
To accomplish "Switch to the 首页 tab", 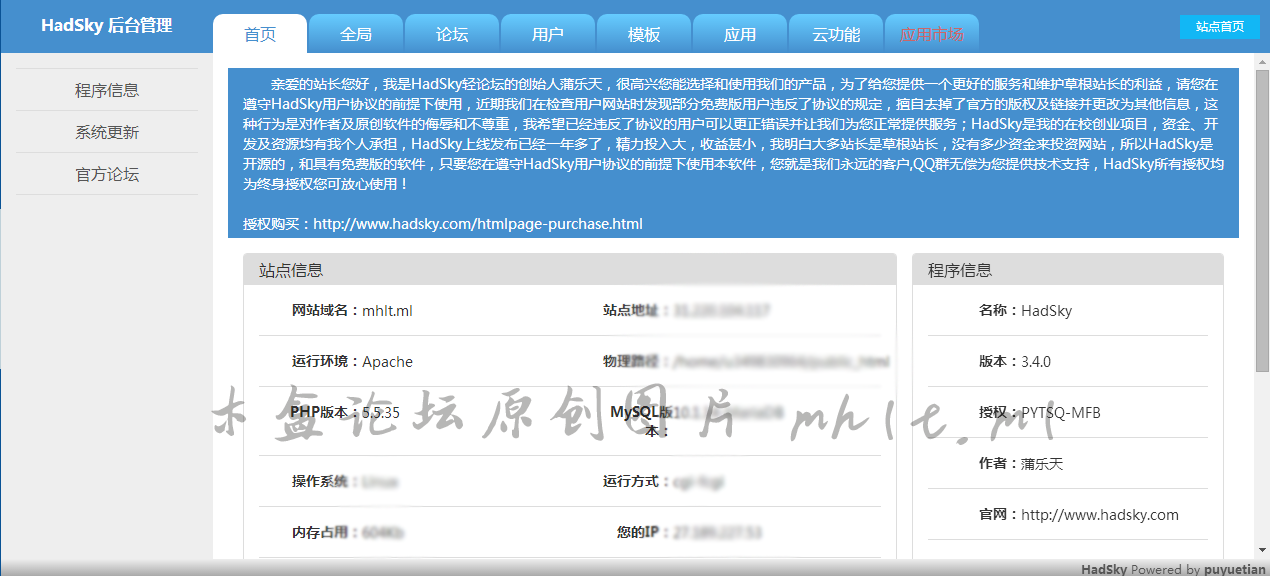I will (260, 34).
